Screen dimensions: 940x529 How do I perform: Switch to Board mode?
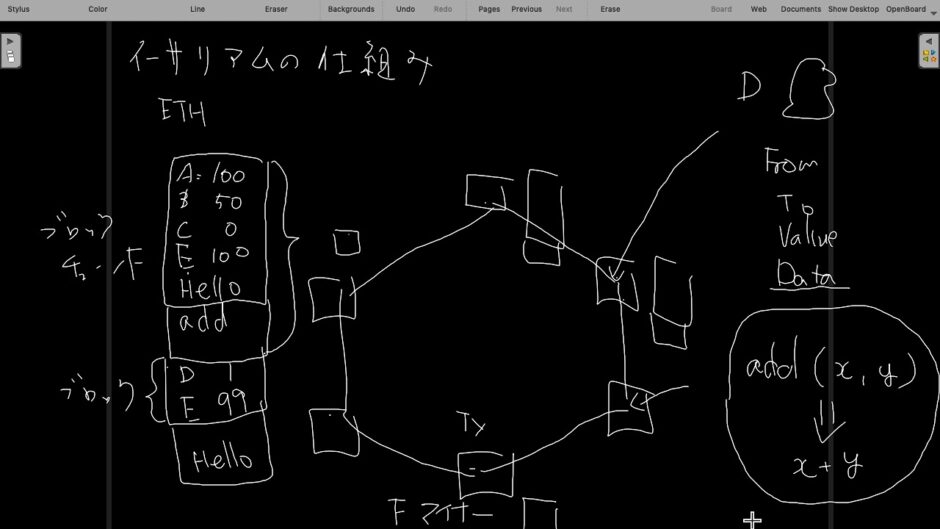(721, 9)
